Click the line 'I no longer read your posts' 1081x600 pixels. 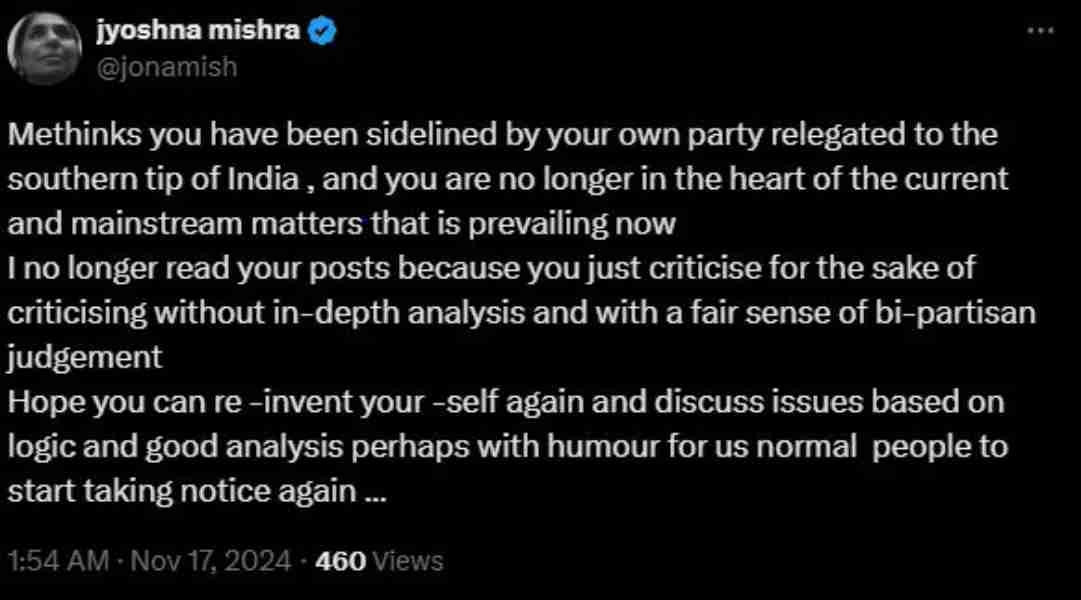click(491, 268)
